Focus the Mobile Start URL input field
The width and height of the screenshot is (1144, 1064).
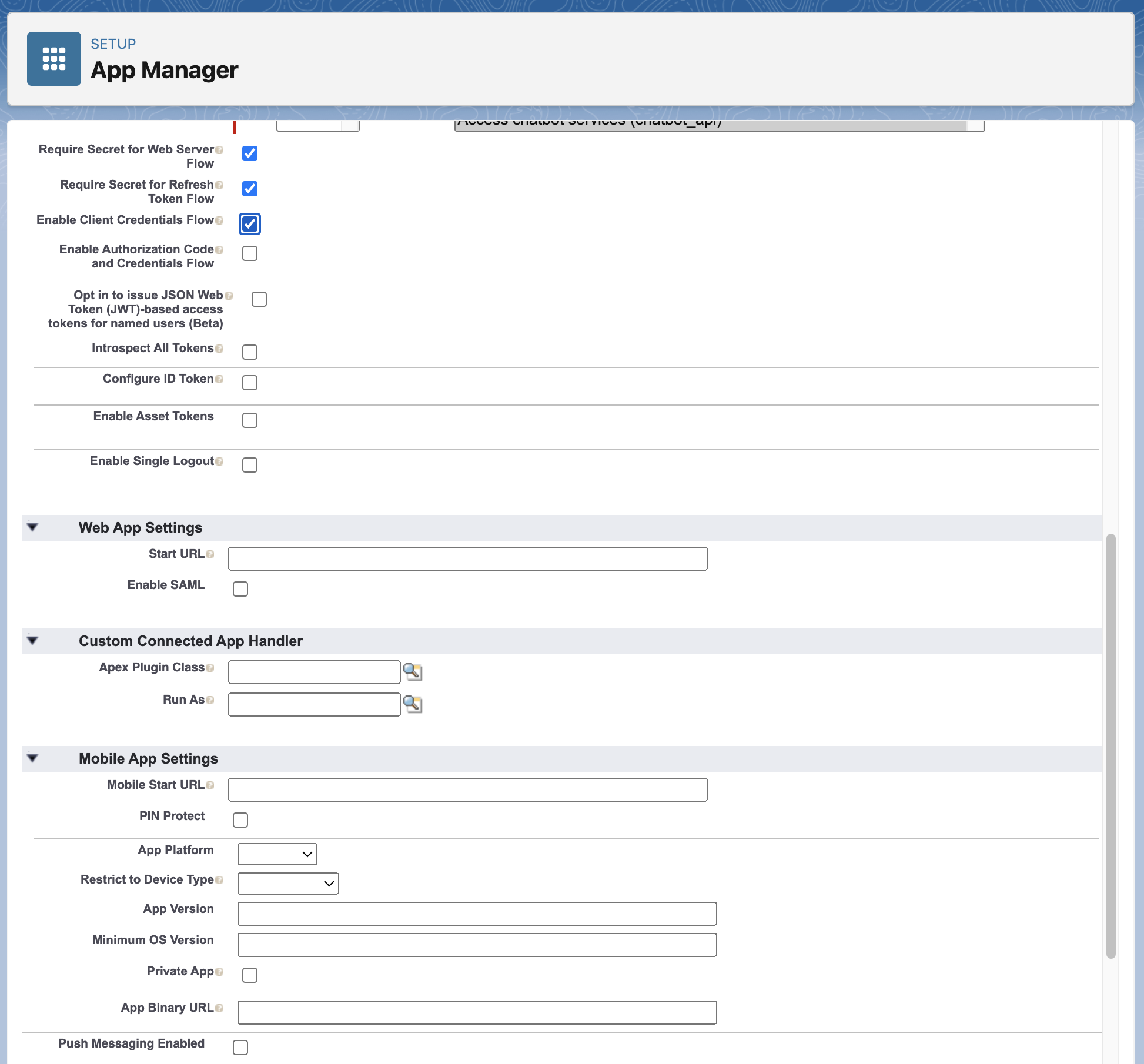pyautogui.click(x=467, y=789)
